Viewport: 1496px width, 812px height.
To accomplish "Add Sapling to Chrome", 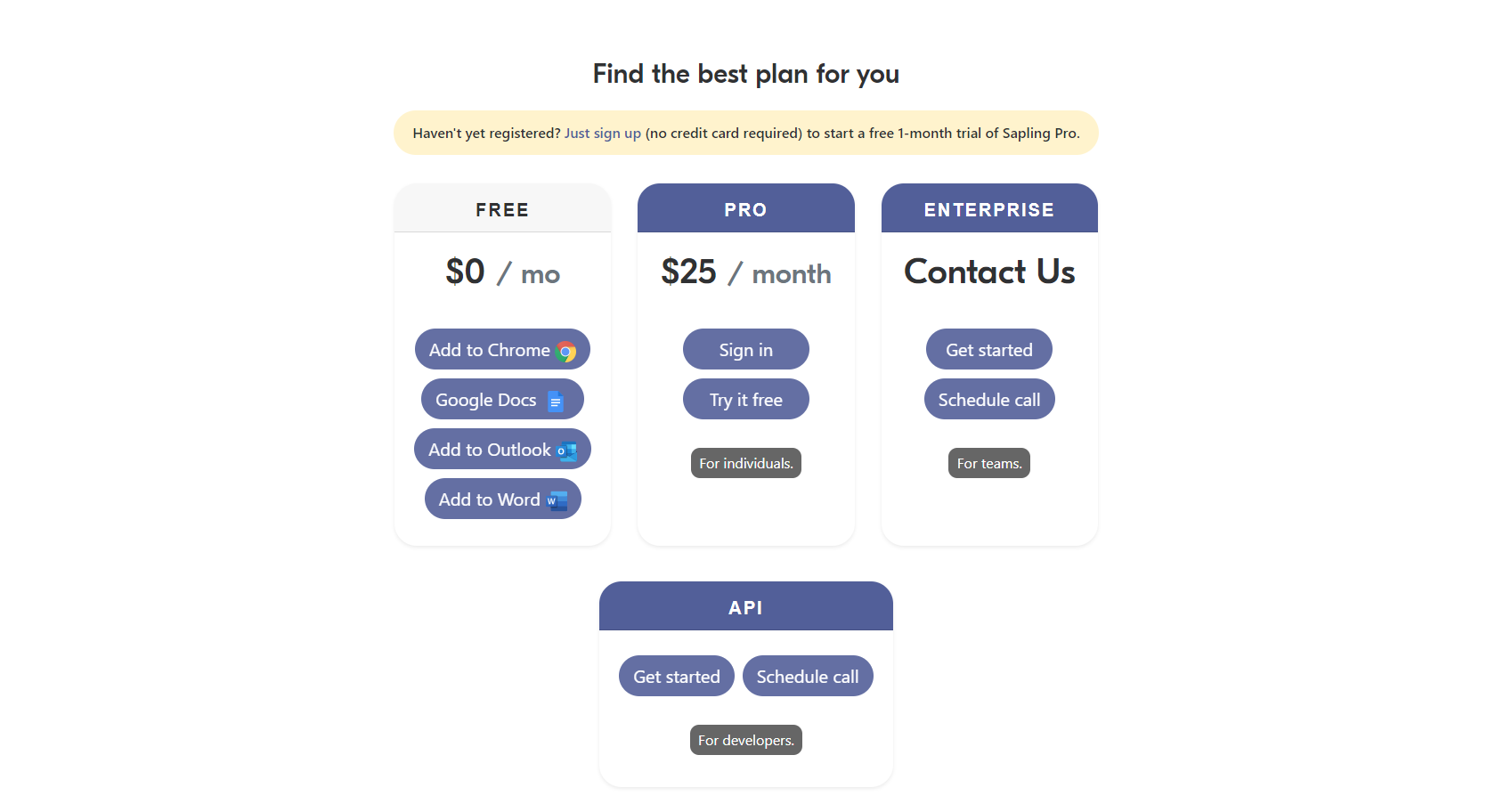I will pyautogui.click(x=502, y=349).
